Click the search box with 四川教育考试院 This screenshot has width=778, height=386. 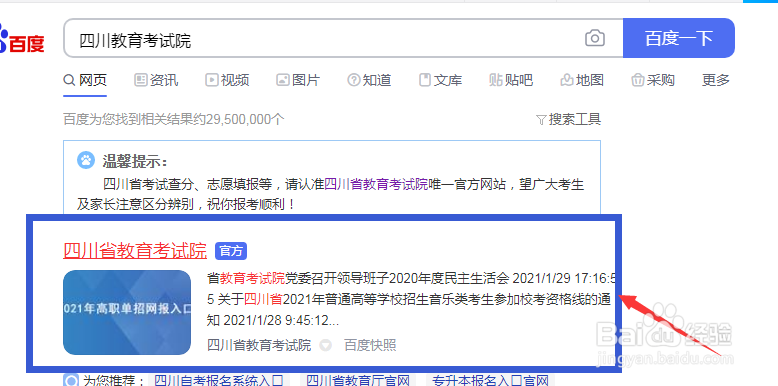[x=343, y=38]
